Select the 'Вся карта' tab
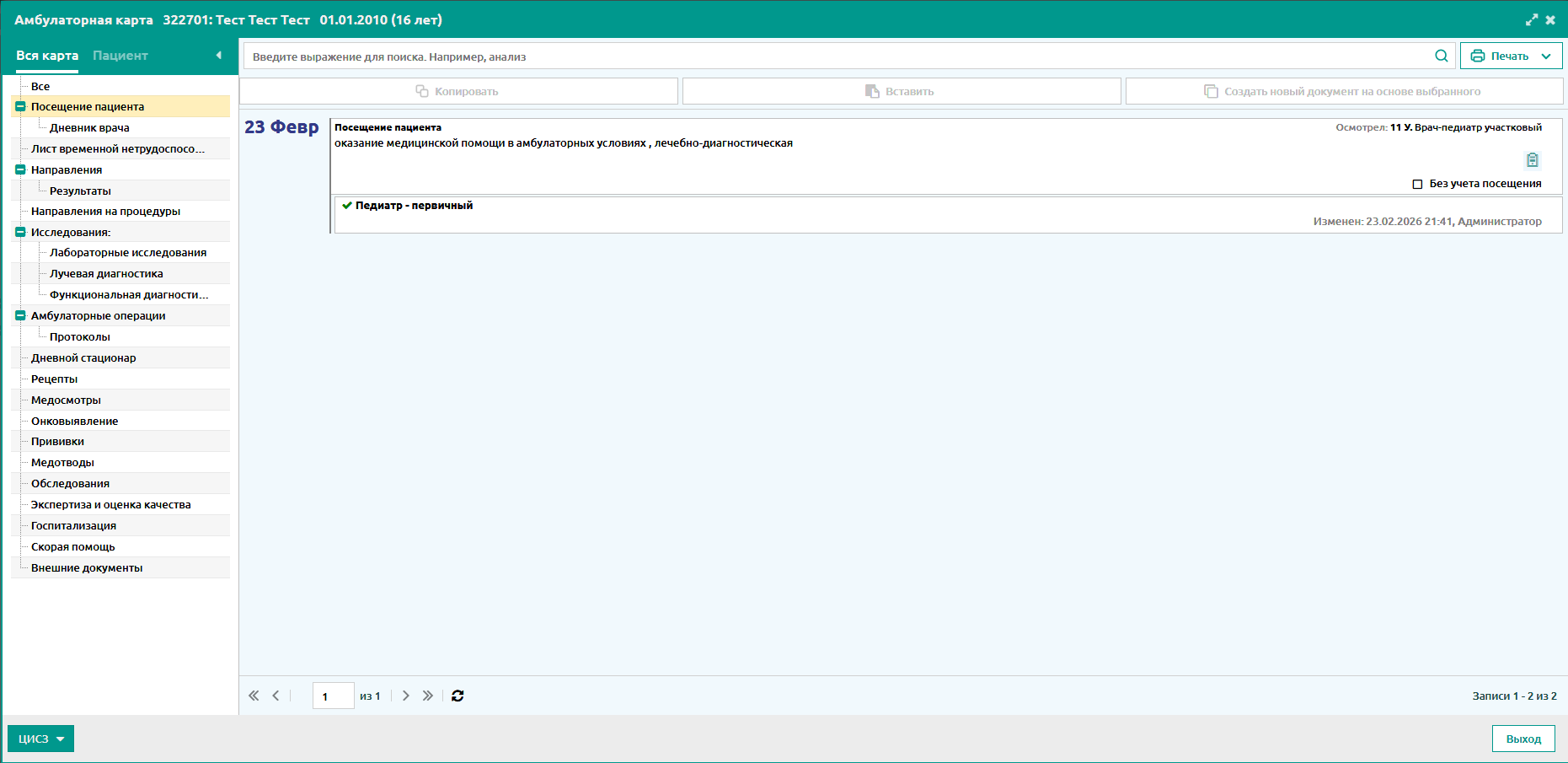 pyautogui.click(x=47, y=56)
